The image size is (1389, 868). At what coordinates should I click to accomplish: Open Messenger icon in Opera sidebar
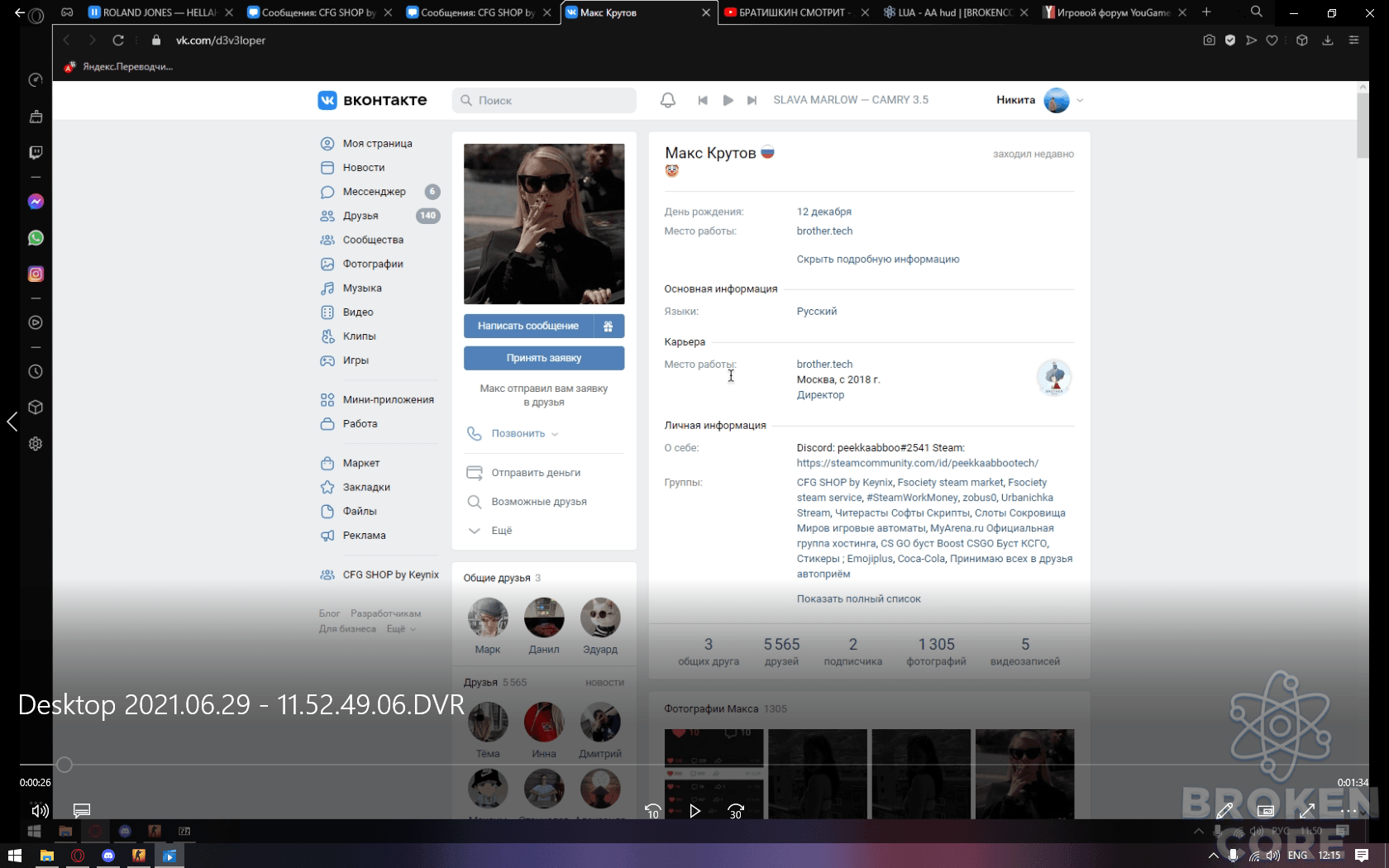pos(36,202)
